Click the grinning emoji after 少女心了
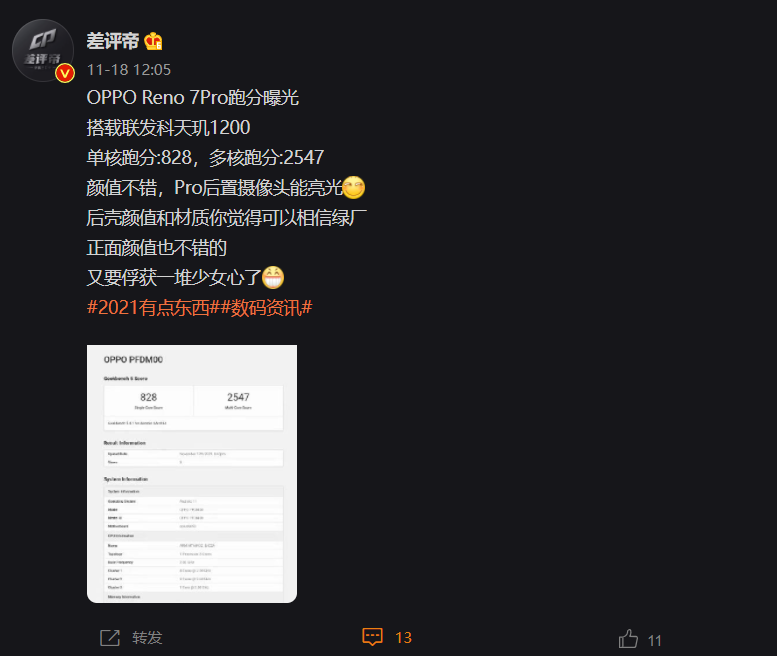Image resolution: width=777 pixels, height=656 pixels. click(273, 277)
